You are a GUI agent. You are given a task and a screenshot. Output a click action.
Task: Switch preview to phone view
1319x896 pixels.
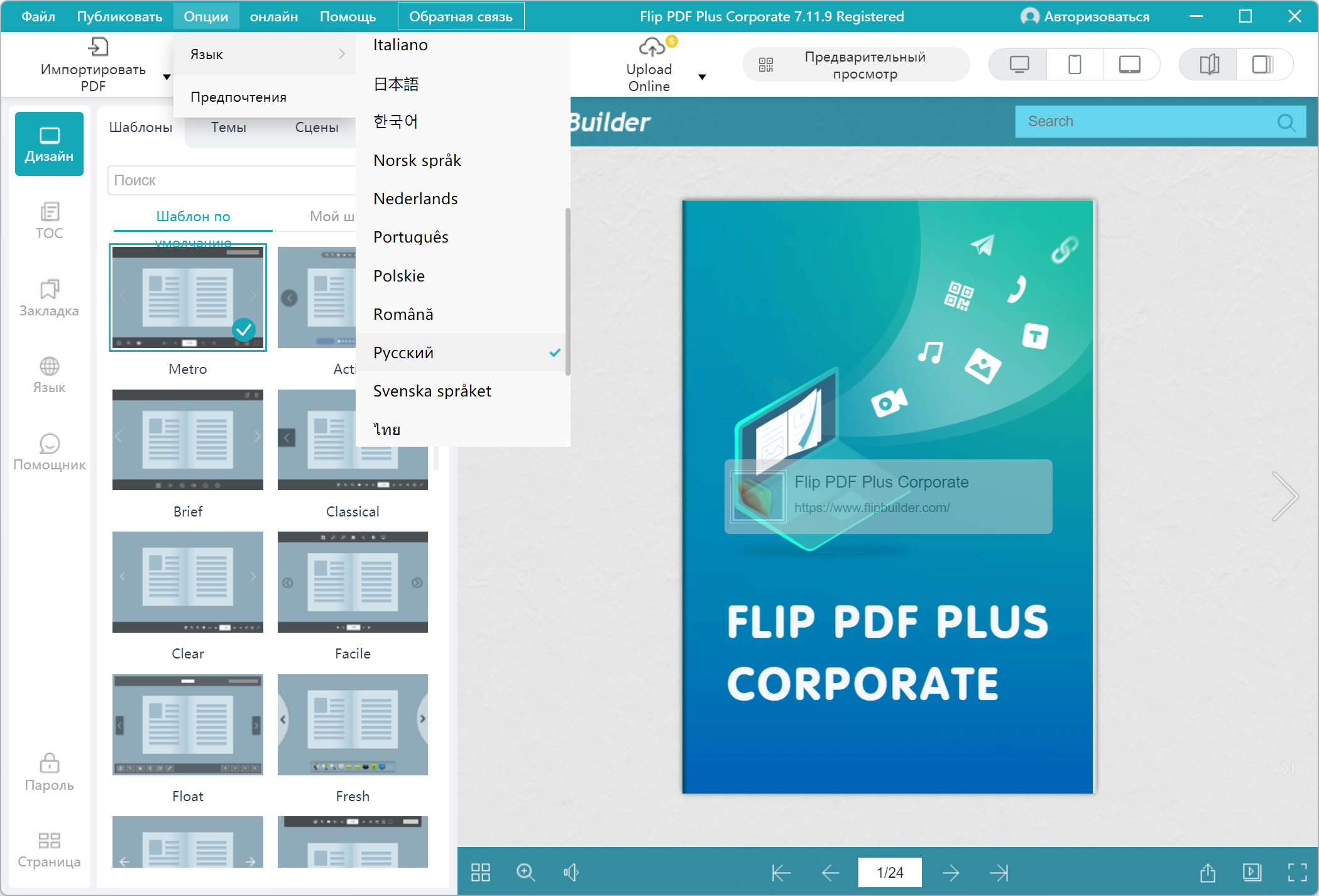[x=1075, y=65]
